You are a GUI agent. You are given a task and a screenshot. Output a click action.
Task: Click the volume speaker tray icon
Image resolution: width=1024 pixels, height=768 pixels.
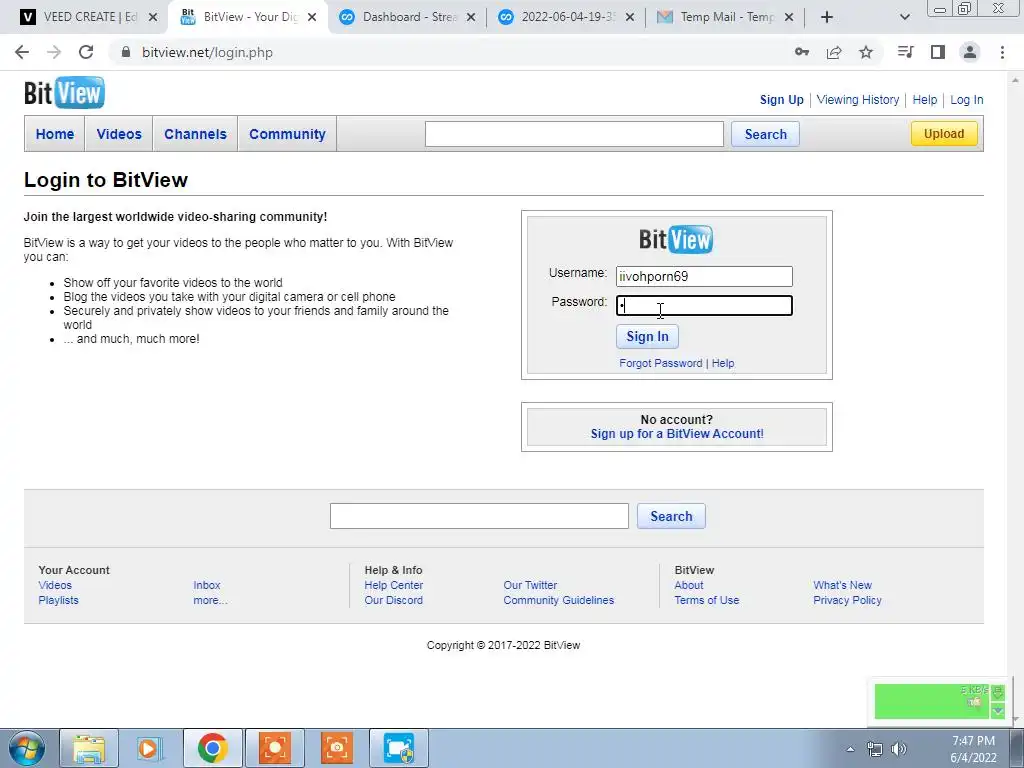(x=899, y=749)
